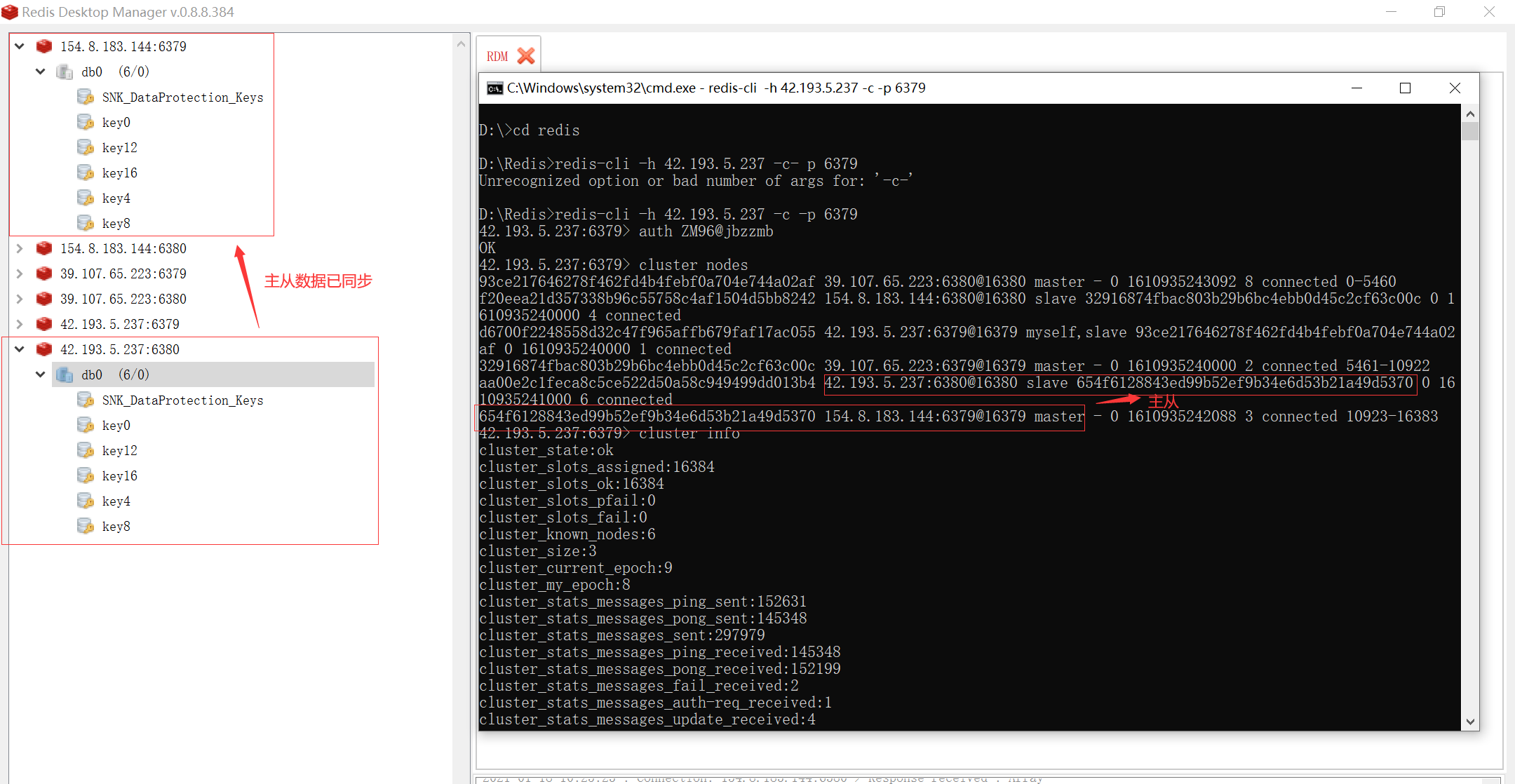Click key icon of key16 under 42.193.5.237:6380
Image resolution: width=1515 pixels, height=784 pixels.
tap(86, 475)
